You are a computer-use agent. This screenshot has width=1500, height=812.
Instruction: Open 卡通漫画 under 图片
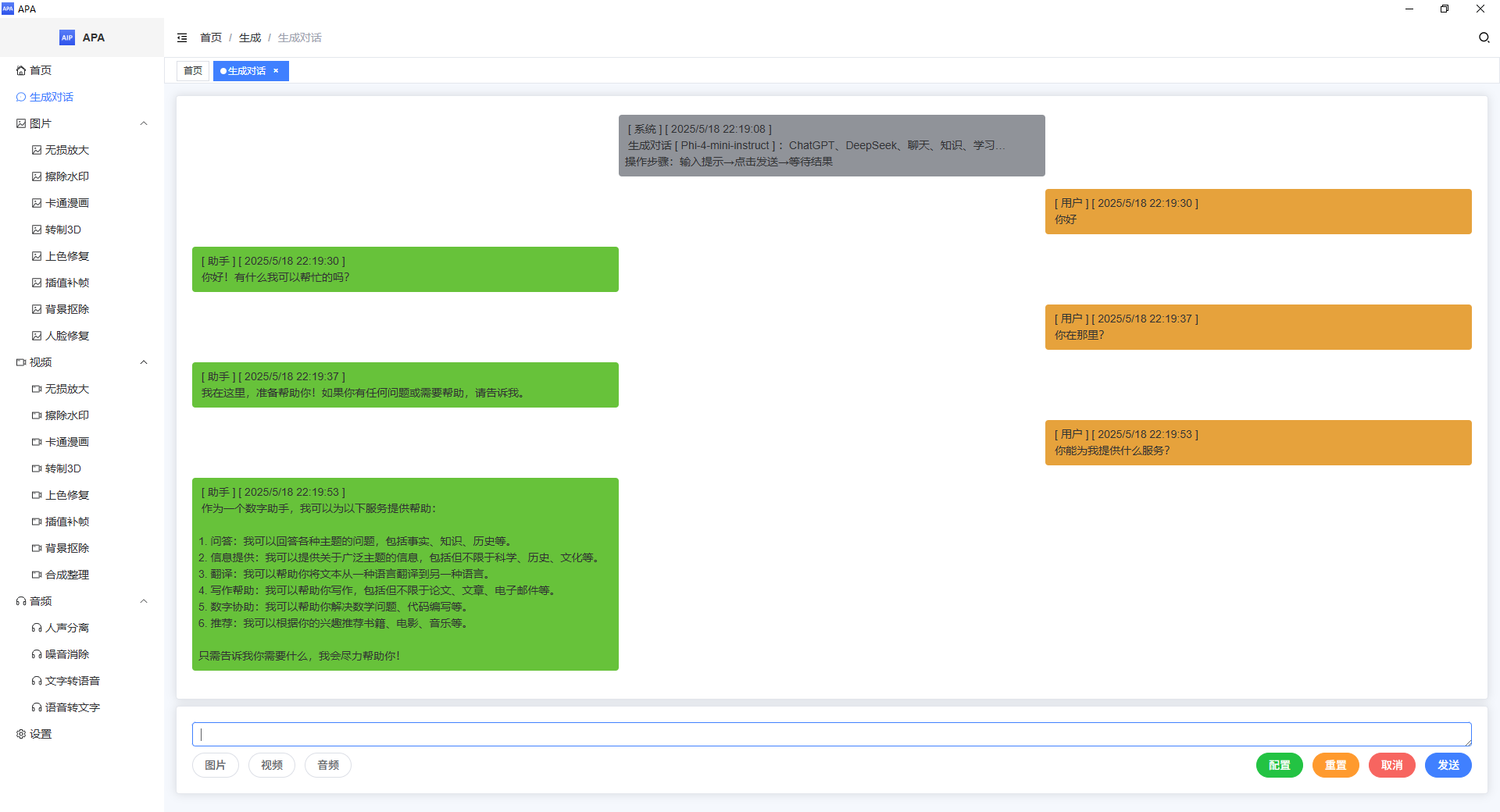82,203
